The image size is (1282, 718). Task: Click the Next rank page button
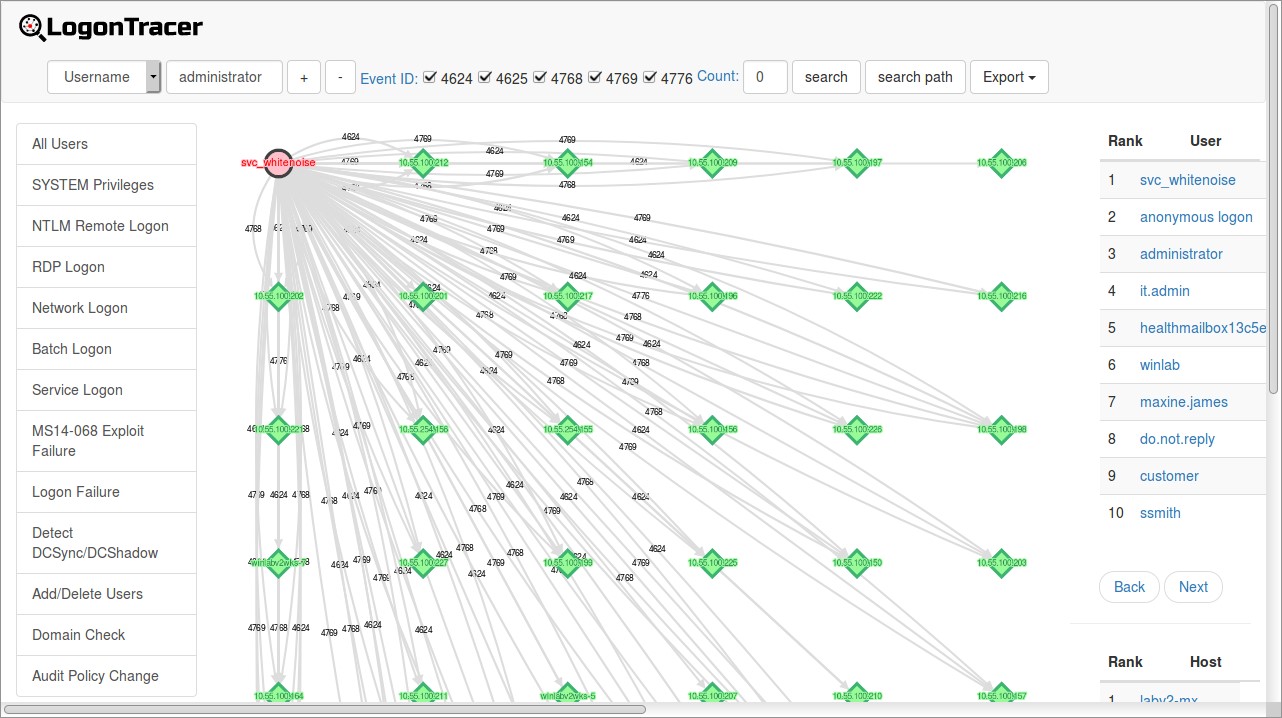[1192, 587]
